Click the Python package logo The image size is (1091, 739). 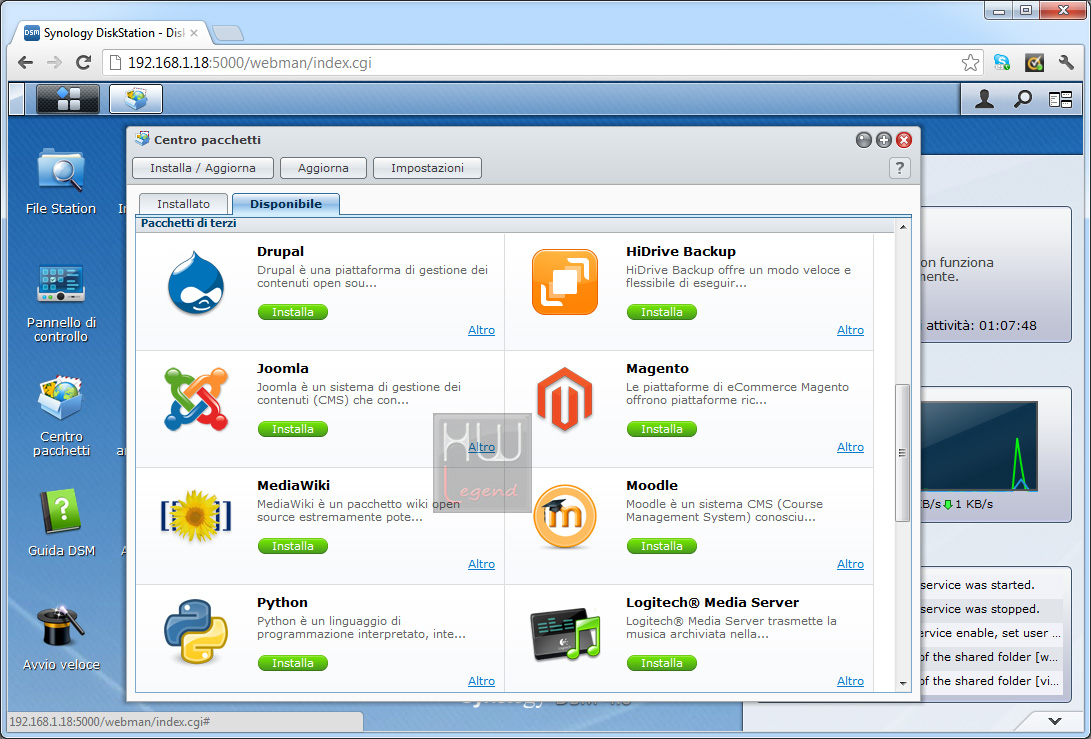[x=196, y=632]
